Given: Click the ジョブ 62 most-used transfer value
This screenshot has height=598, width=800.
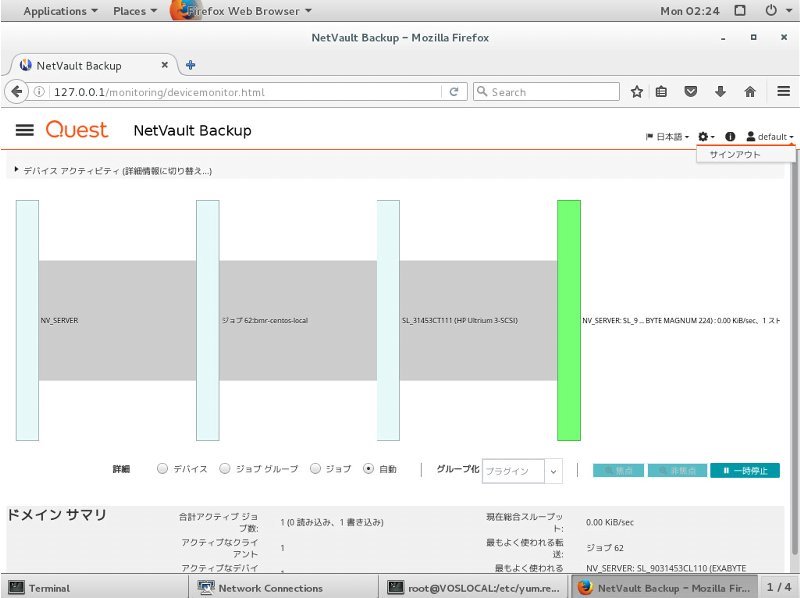Looking at the screenshot, I should 605,547.
